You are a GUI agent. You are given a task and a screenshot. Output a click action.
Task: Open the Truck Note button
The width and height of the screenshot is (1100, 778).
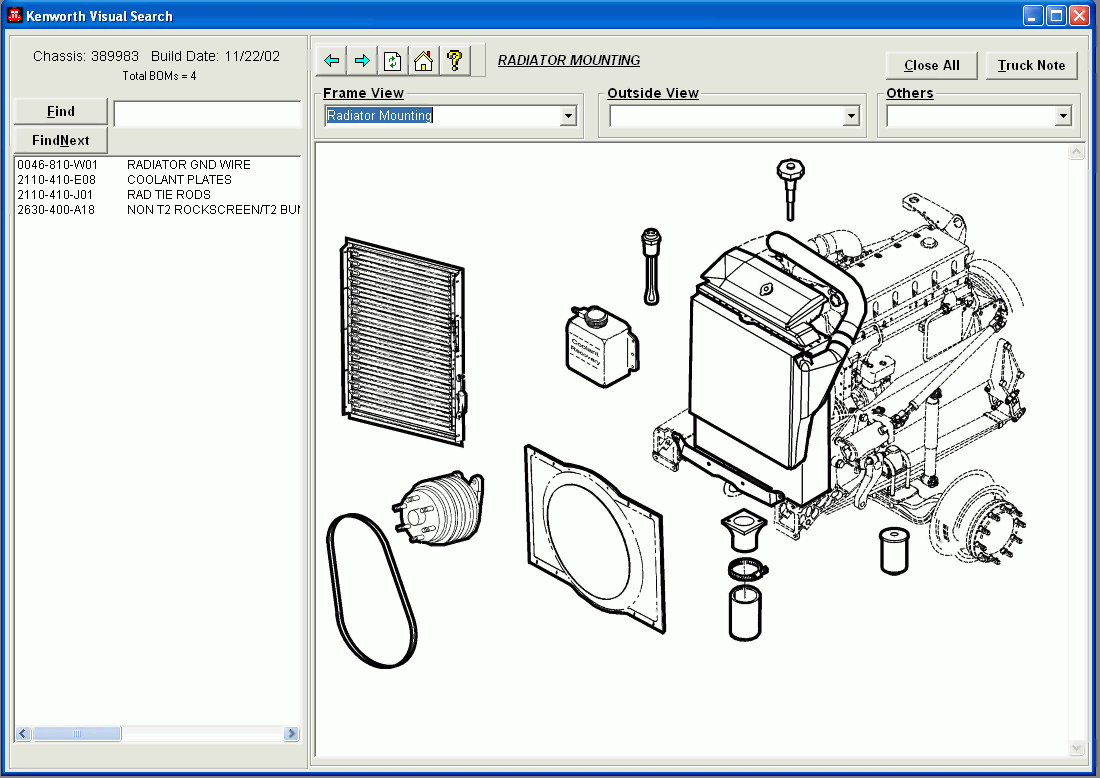1031,66
